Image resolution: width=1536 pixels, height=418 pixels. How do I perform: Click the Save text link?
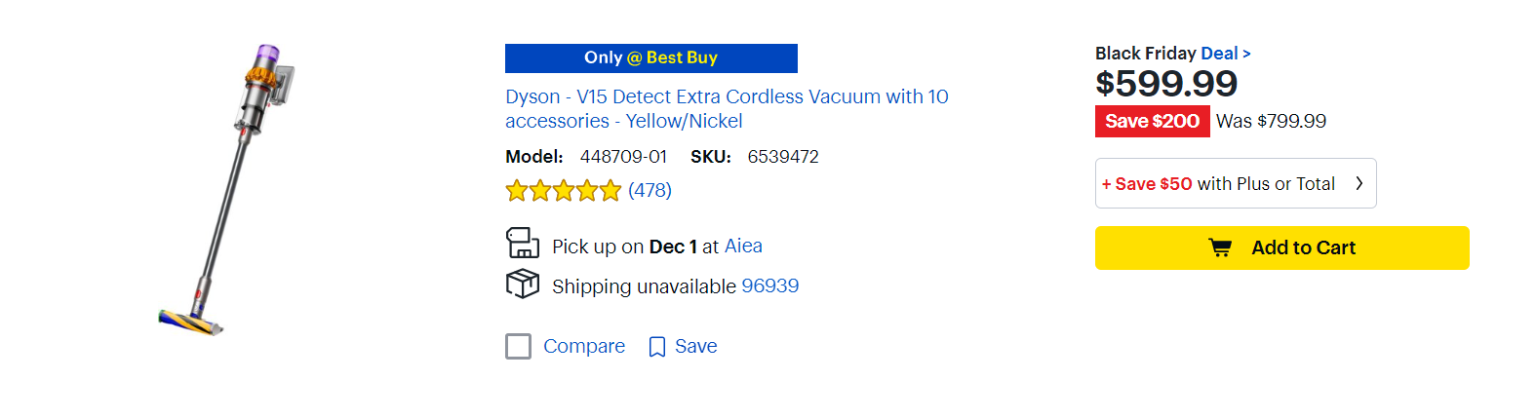[x=696, y=346]
